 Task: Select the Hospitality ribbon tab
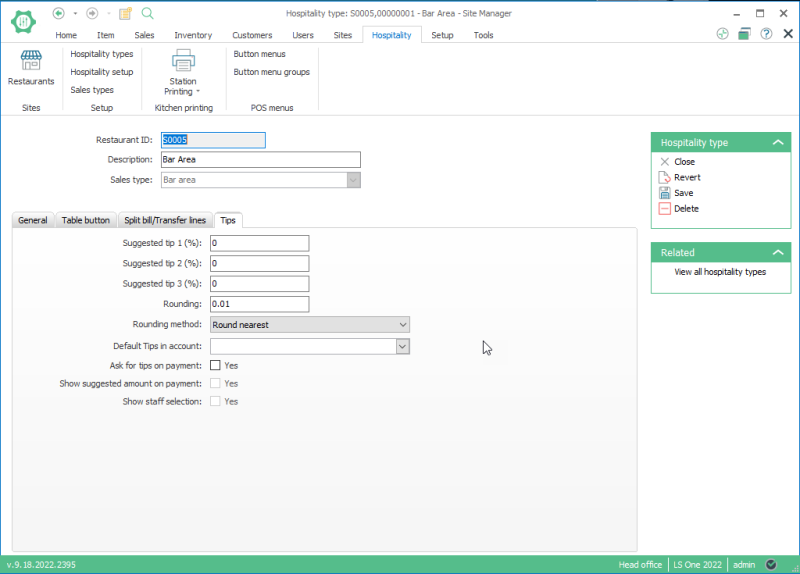[x=391, y=35]
